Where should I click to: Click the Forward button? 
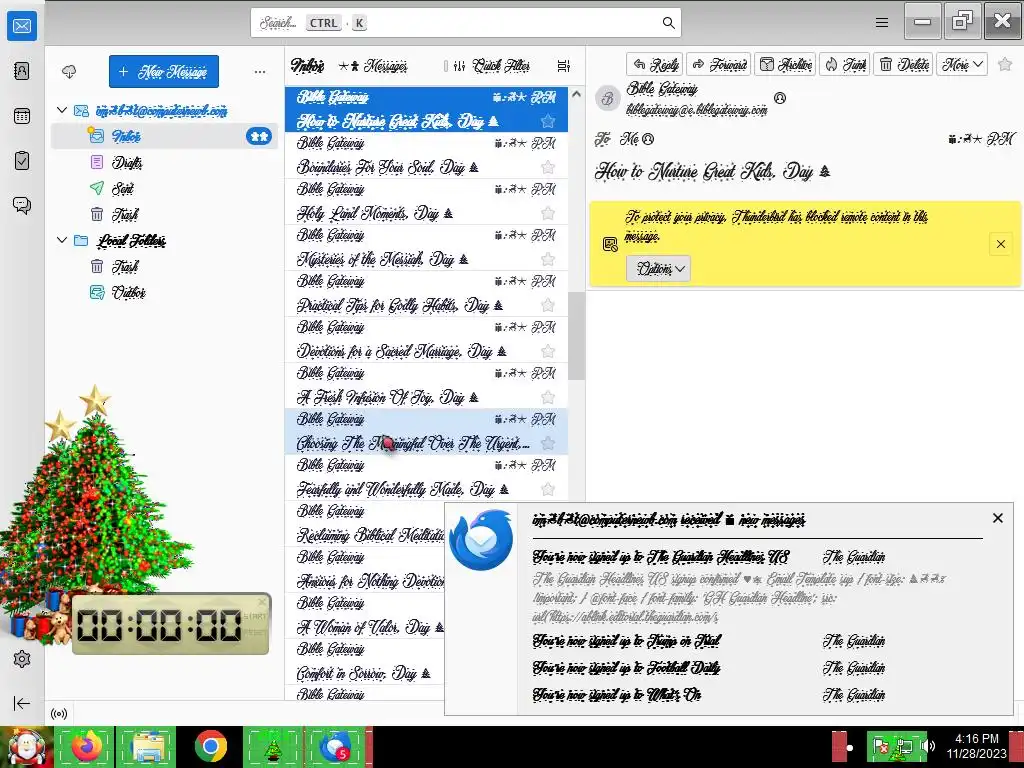718,64
